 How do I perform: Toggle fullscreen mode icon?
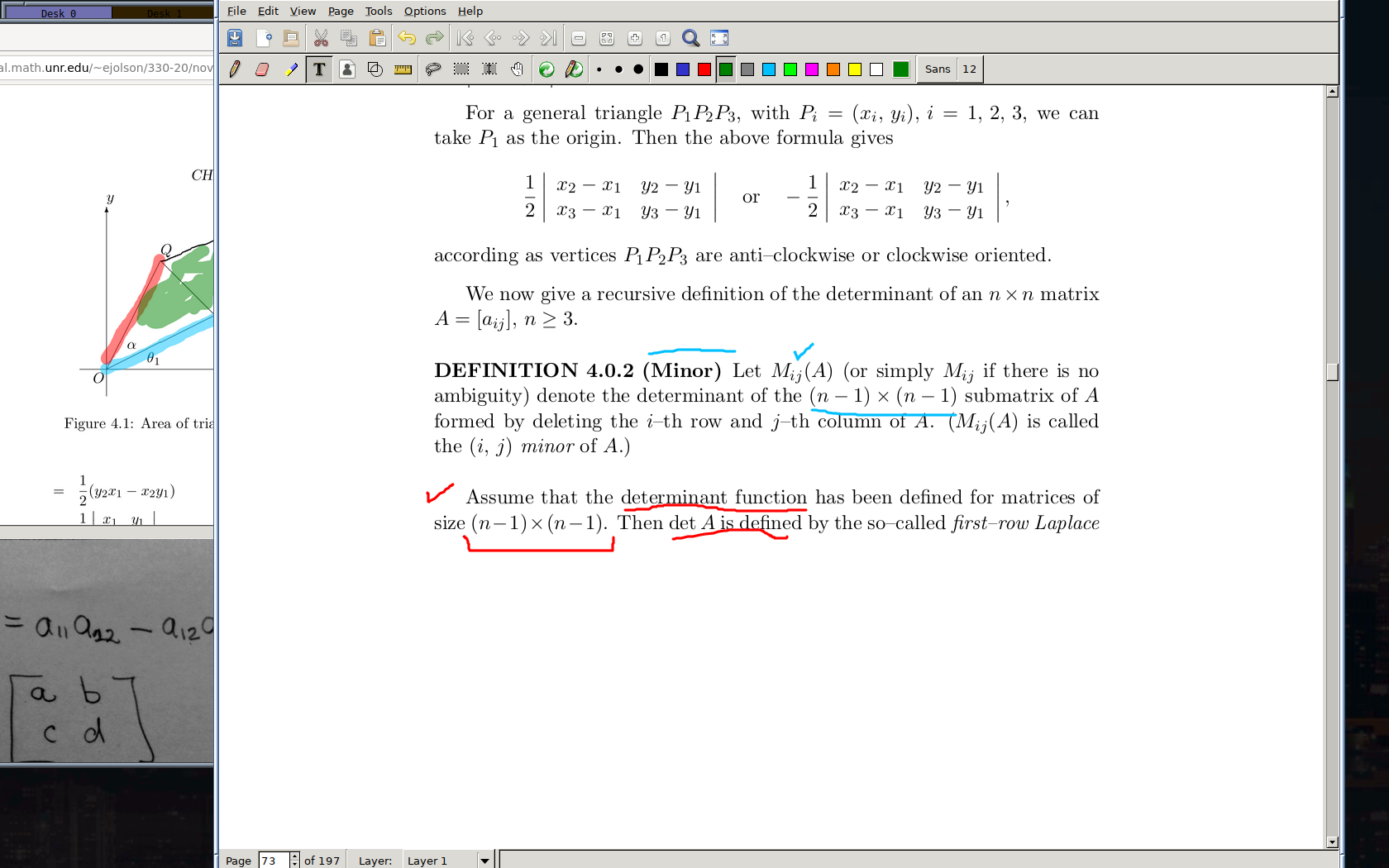(x=719, y=38)
